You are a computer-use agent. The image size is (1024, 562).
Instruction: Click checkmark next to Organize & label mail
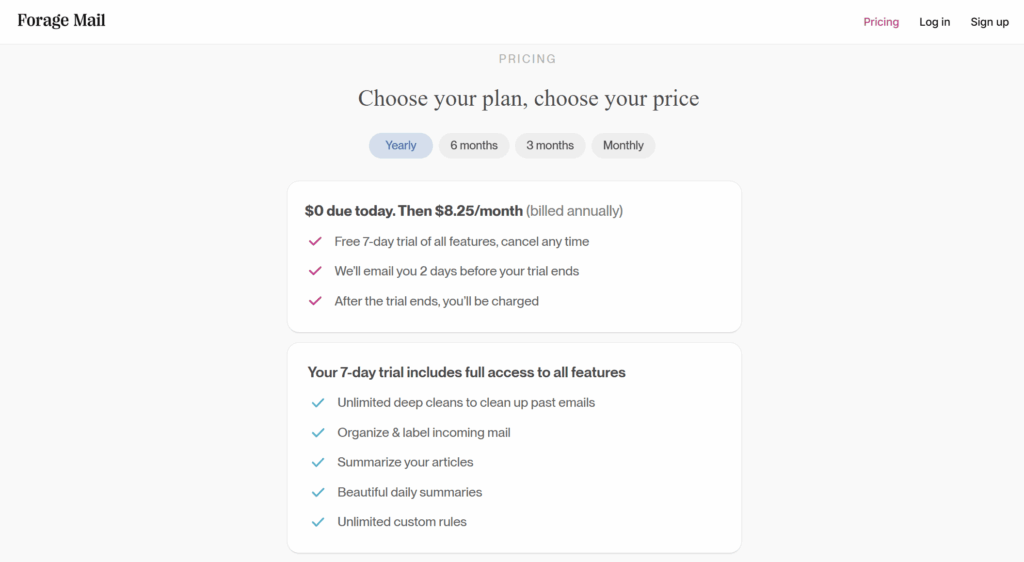[318, 433]
